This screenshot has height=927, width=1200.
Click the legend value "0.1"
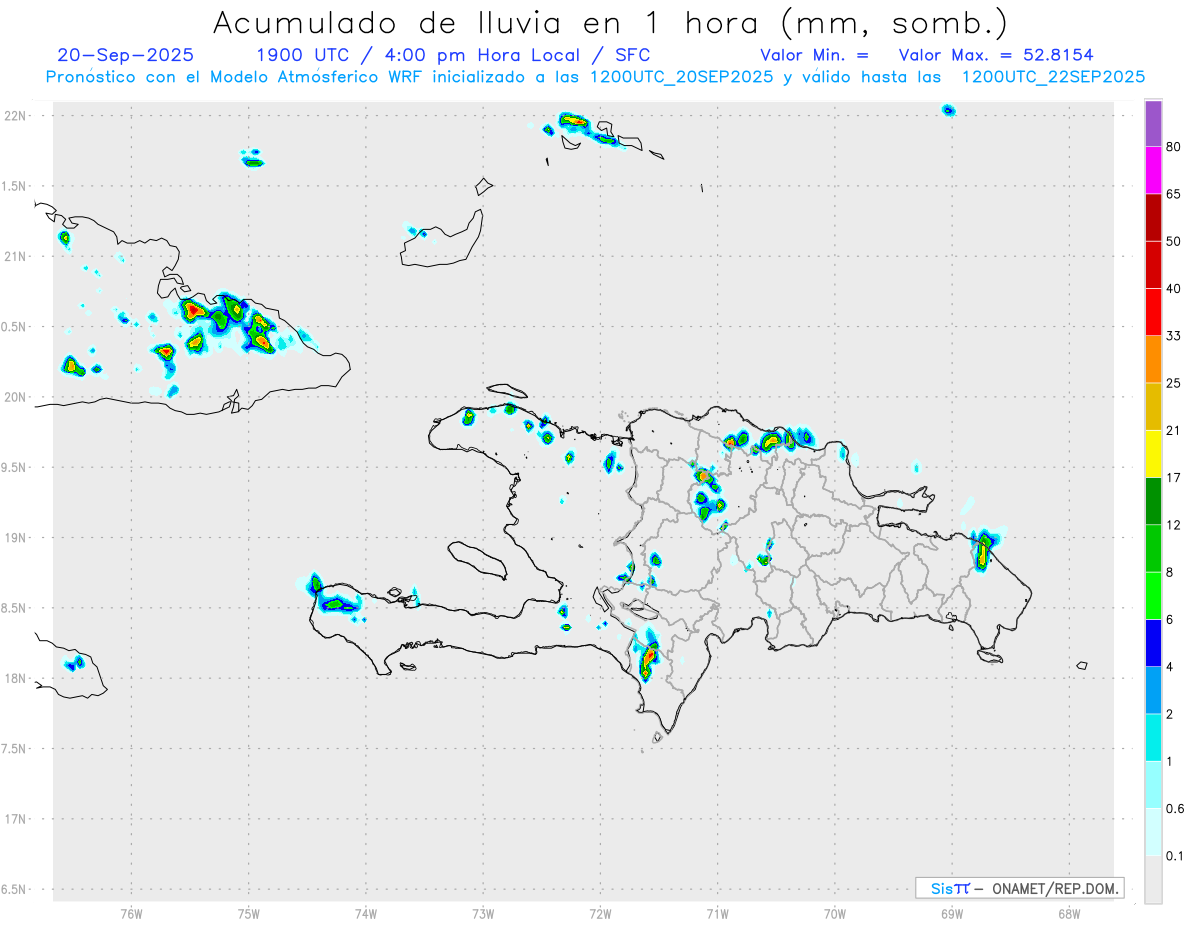(1175, 856)
